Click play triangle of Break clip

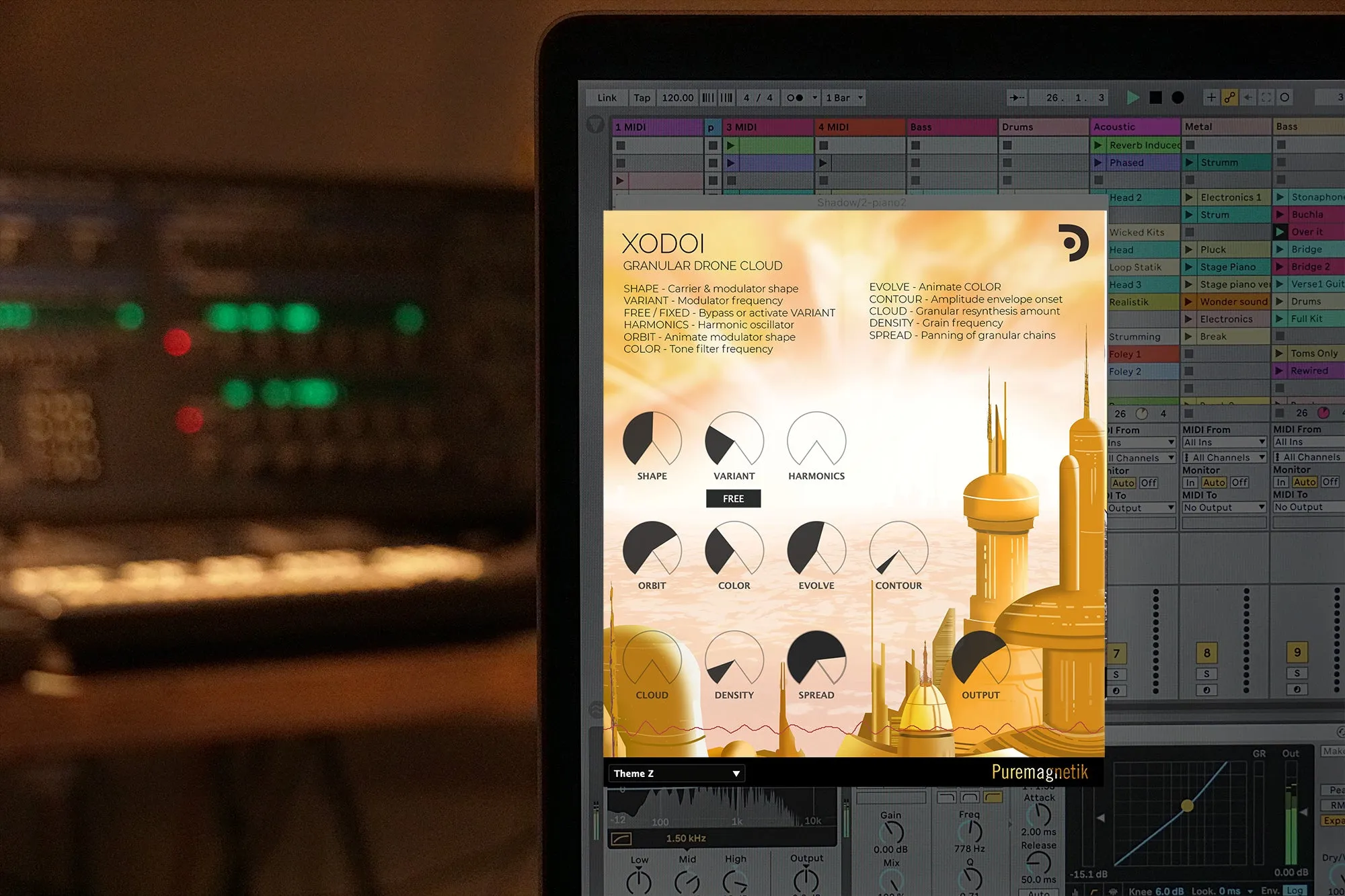[1190, 337]
